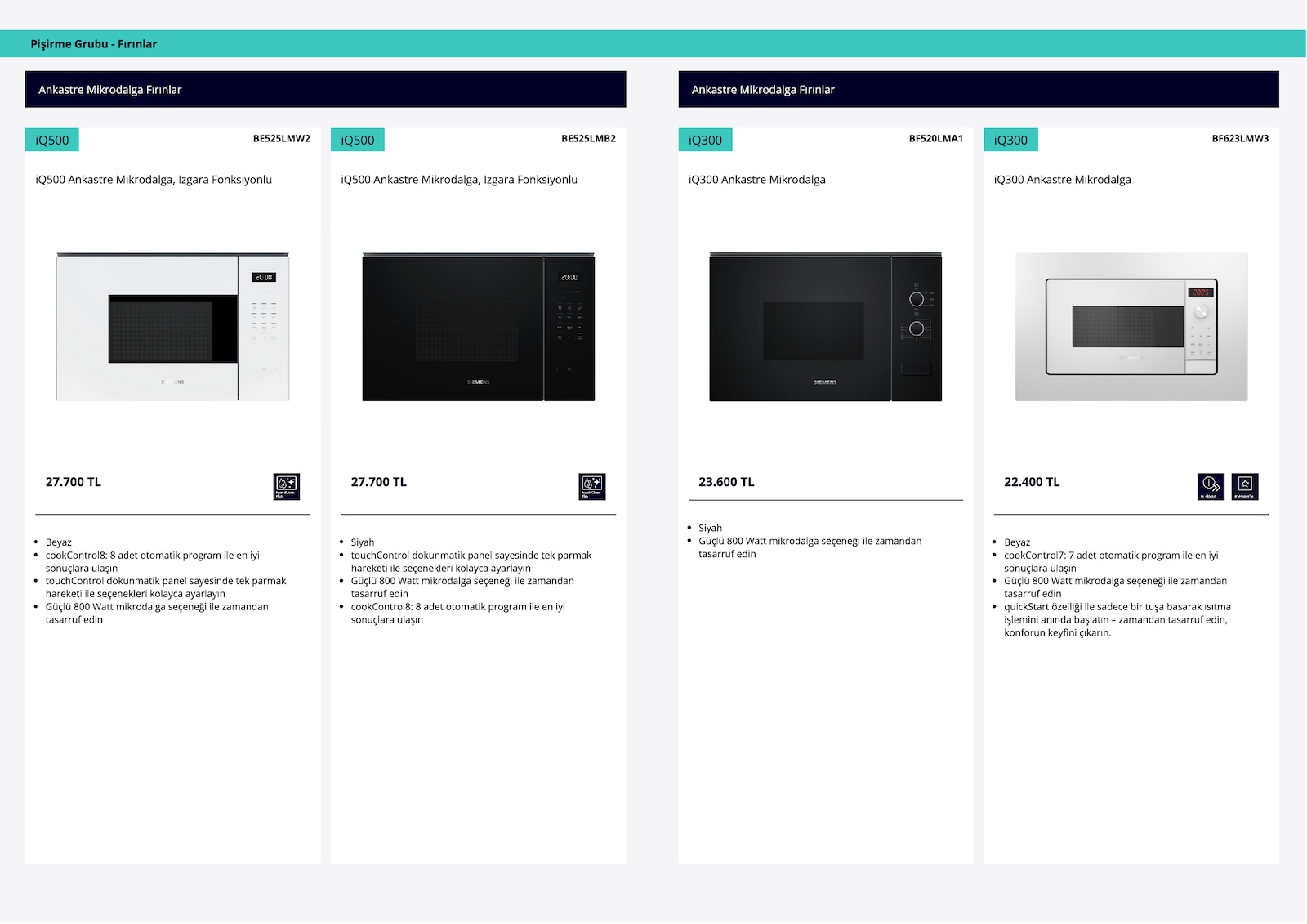
Task: Select Ankastre Mikrodalga Fırınlar header above iQ500 products
Action: click(325, 89)
